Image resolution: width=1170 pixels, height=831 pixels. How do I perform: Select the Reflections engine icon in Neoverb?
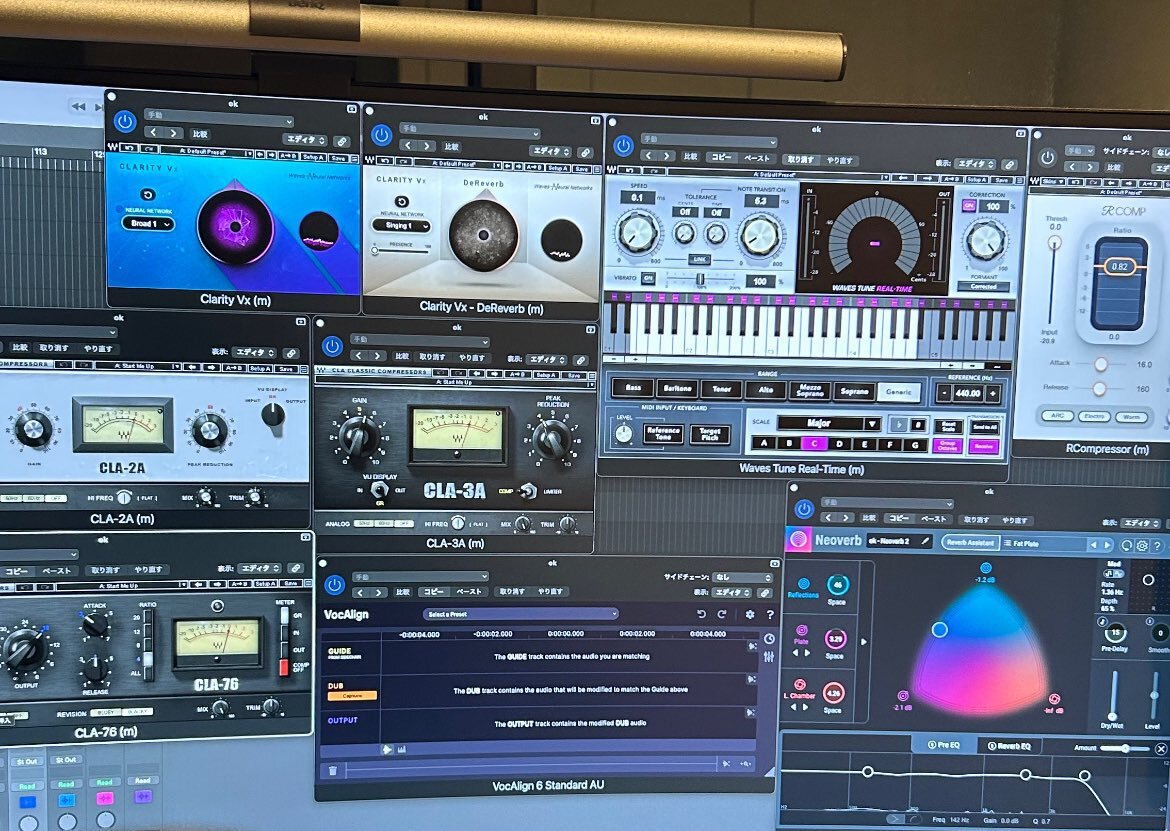coord(802,583)
